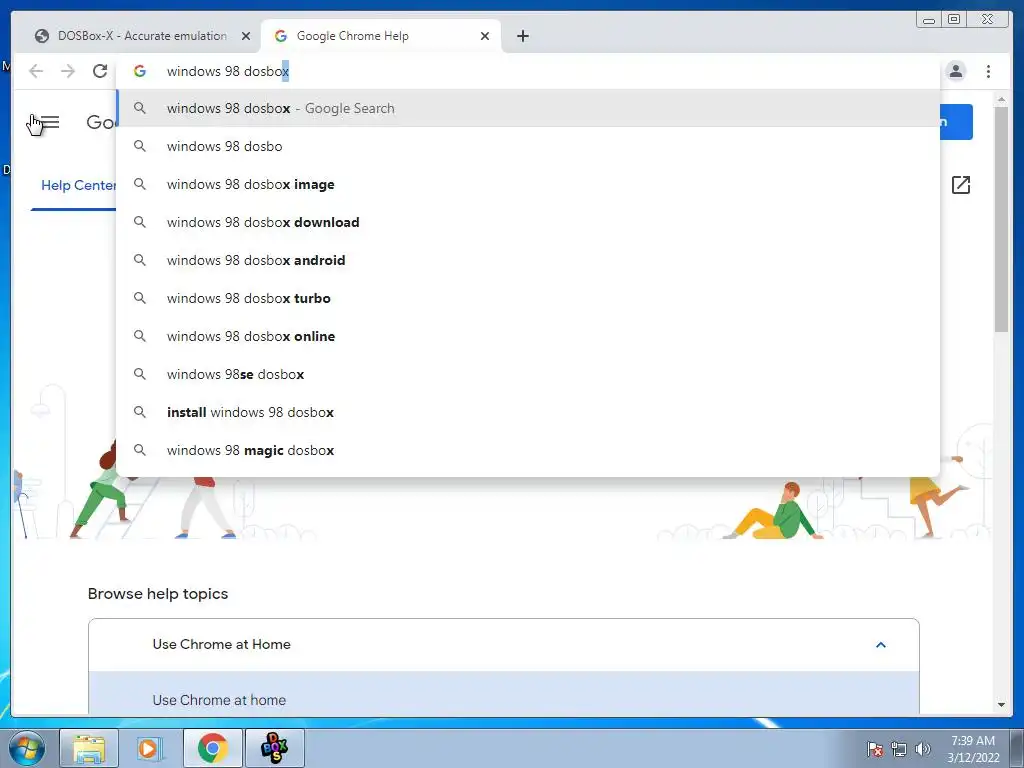The image size is (1024, 768).
Task: Select 'windows 98 magic dosbox' suggestion
Action: [528, 450]
